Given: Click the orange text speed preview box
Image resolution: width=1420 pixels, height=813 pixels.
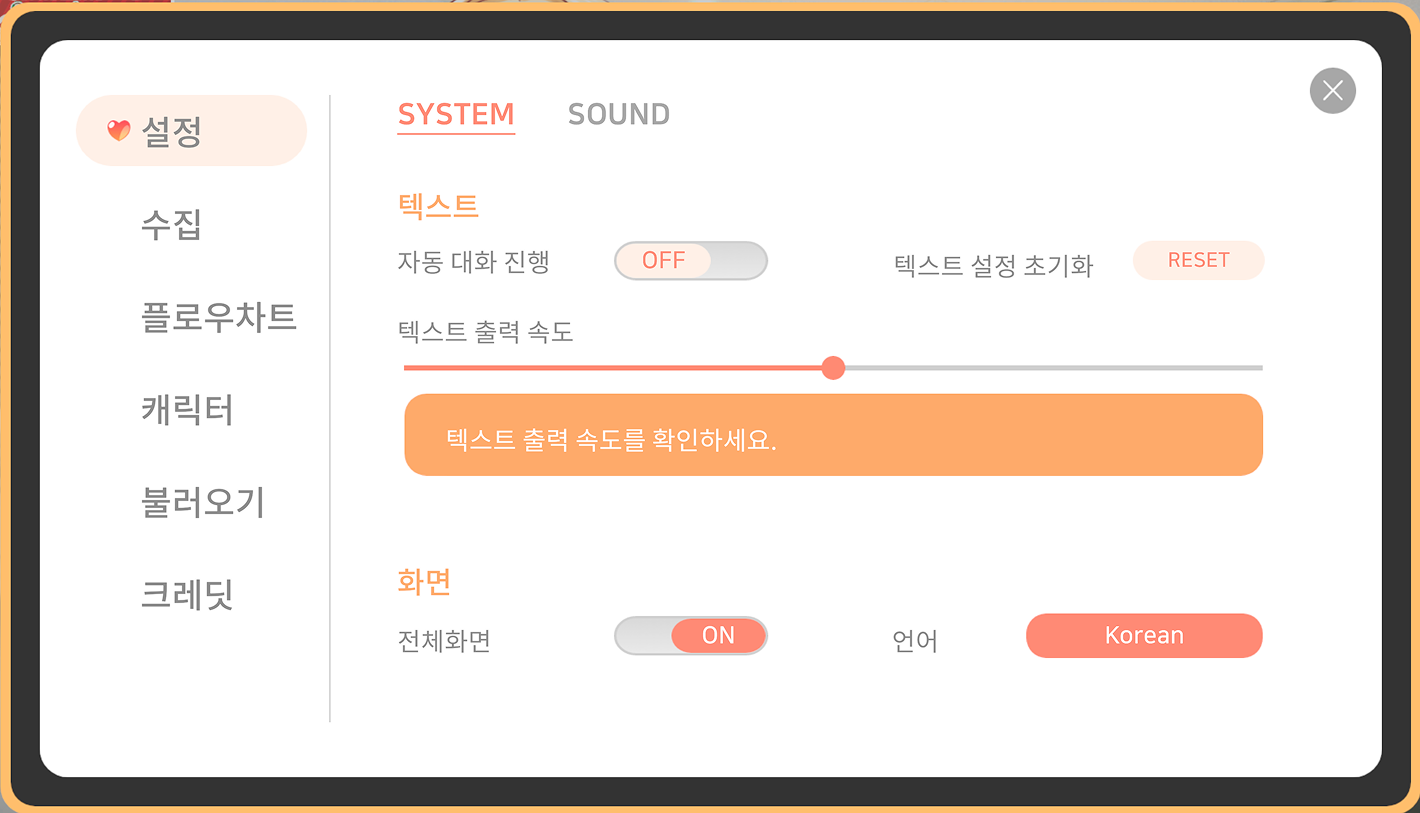Looking at the screenshot, I should pos(834,435).
